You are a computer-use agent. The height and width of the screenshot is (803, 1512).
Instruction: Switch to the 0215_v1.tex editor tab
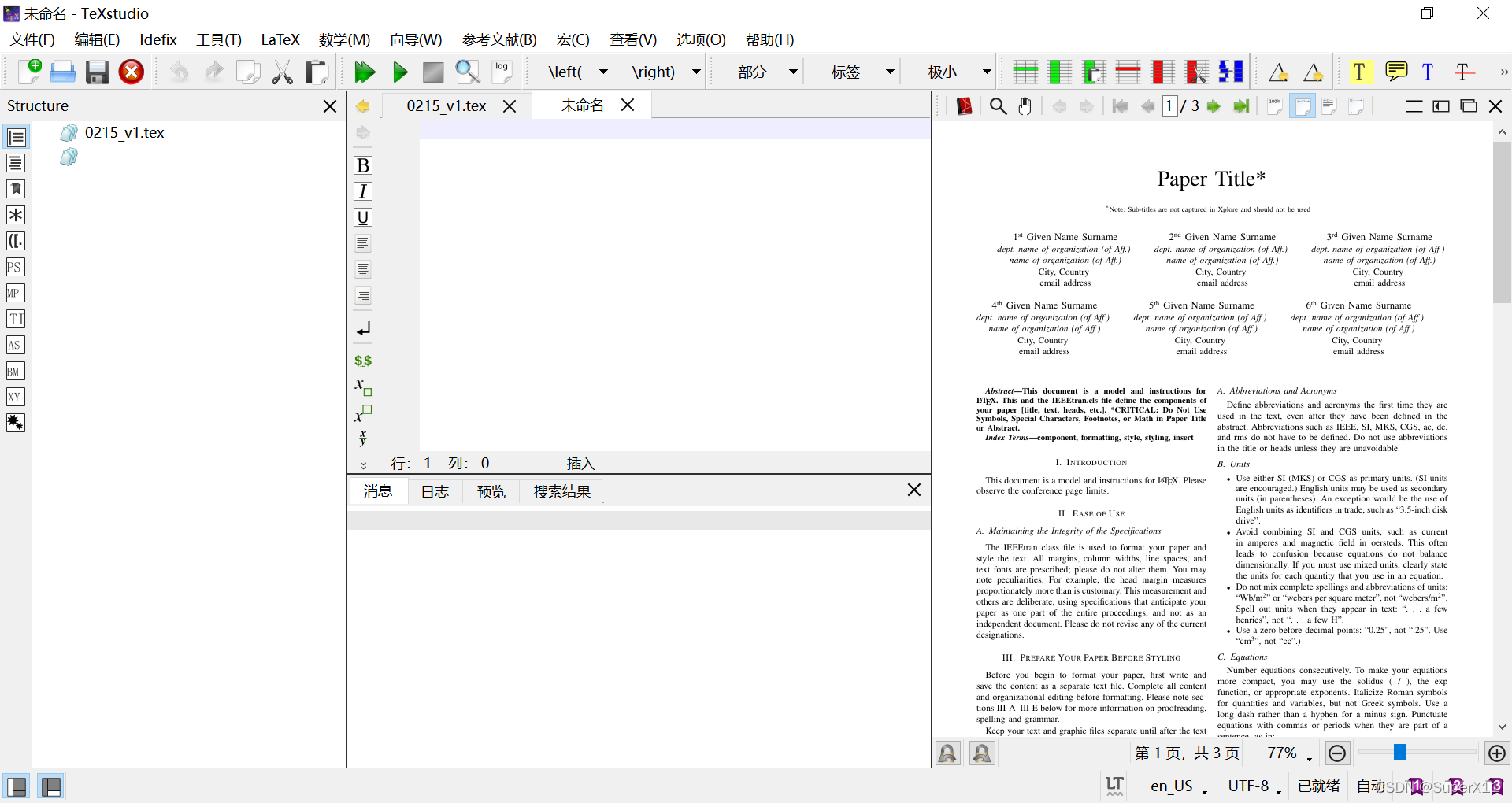tap(447, 105)
